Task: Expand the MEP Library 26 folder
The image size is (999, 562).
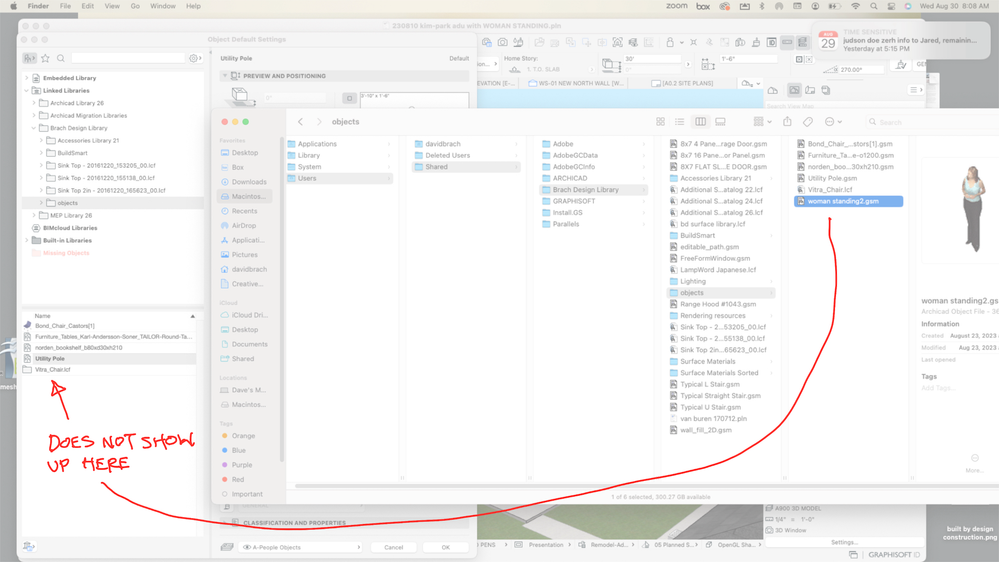Action: [34, 215]
